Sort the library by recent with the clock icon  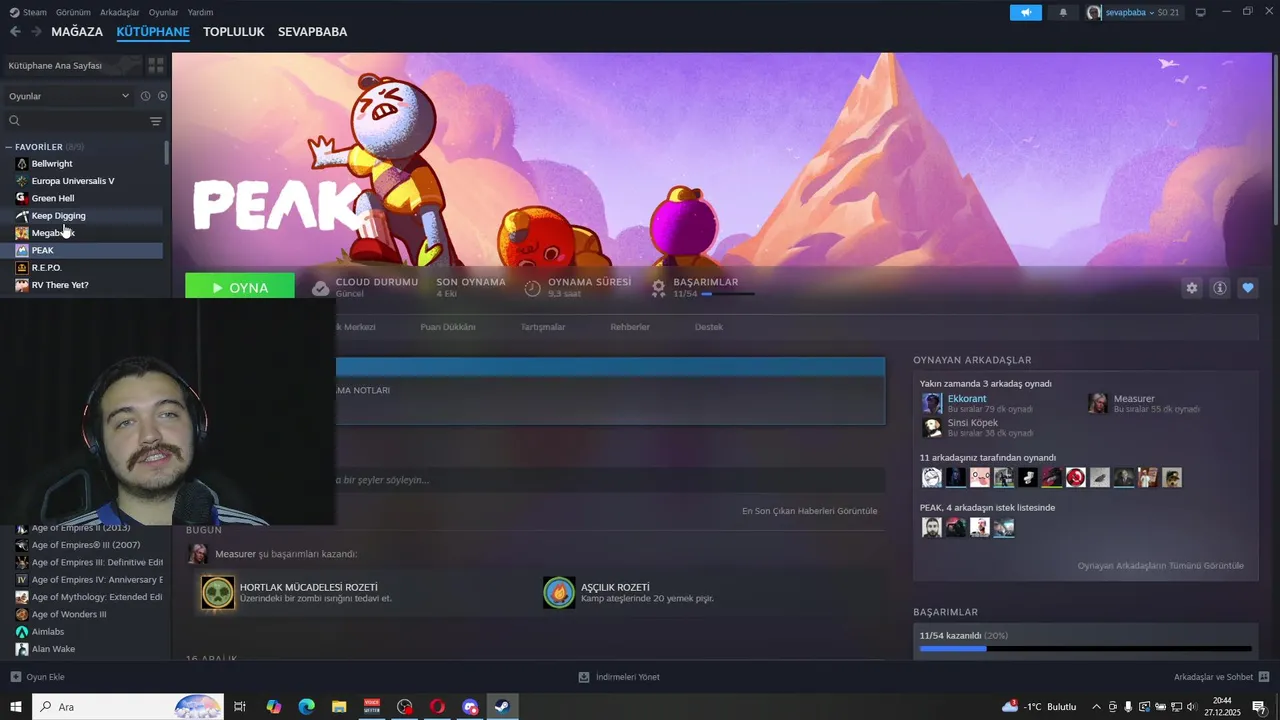(x=145, y=96)
